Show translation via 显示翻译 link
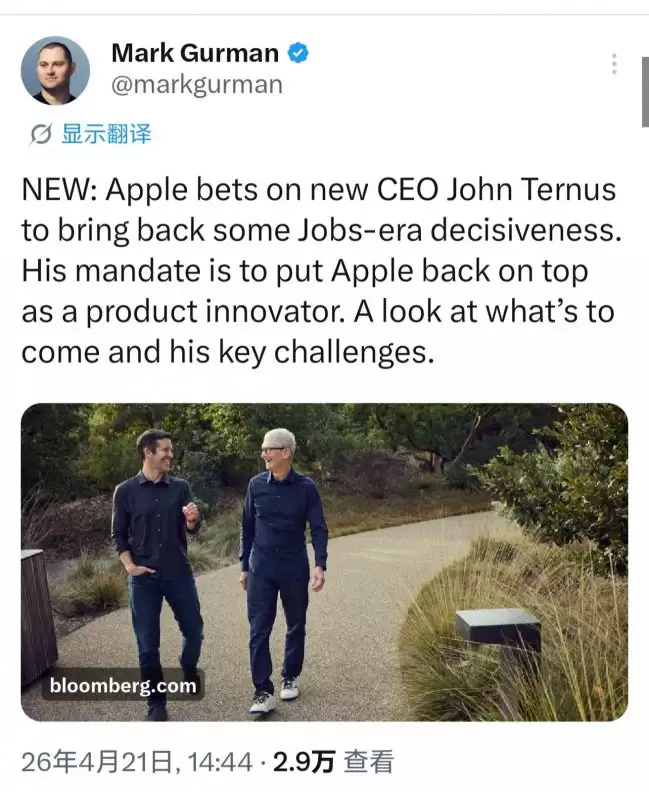This screenshot has width=649, height=792. [x=106, y=134]
